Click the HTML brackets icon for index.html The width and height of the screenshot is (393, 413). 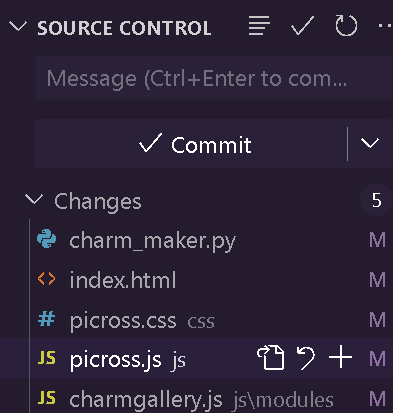[47, 279]
